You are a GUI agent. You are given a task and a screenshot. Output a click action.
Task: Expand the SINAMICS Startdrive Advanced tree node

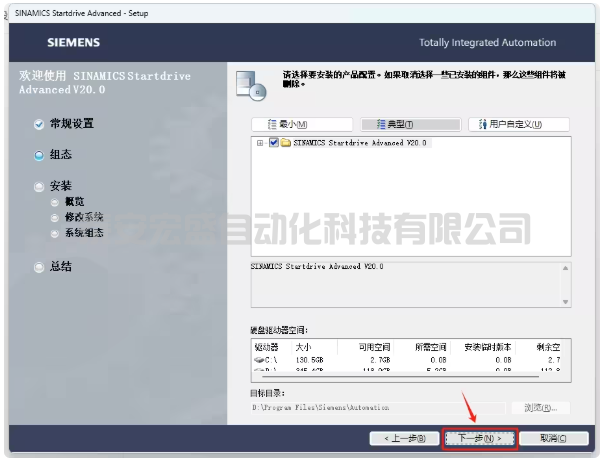(x=261, y=143)
